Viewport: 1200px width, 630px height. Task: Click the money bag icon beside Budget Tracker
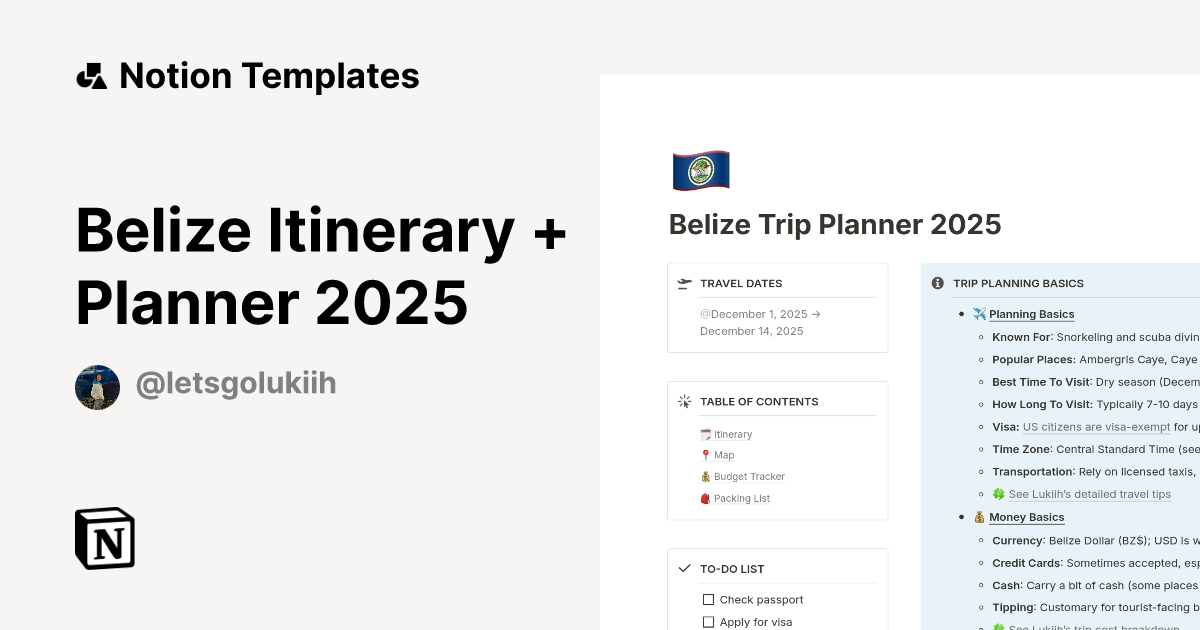pos(705,477)
